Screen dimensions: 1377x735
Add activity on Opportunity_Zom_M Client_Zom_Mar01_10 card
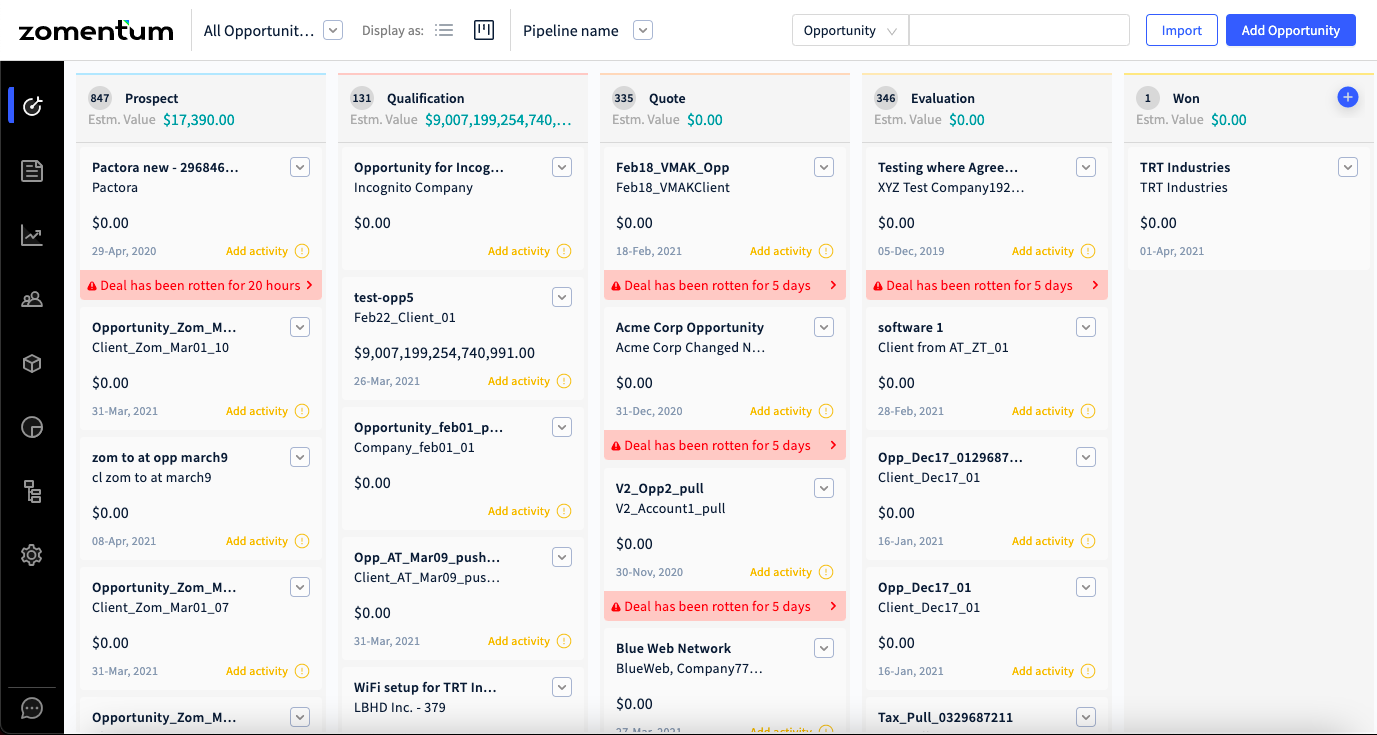click(x=257, y=411)
